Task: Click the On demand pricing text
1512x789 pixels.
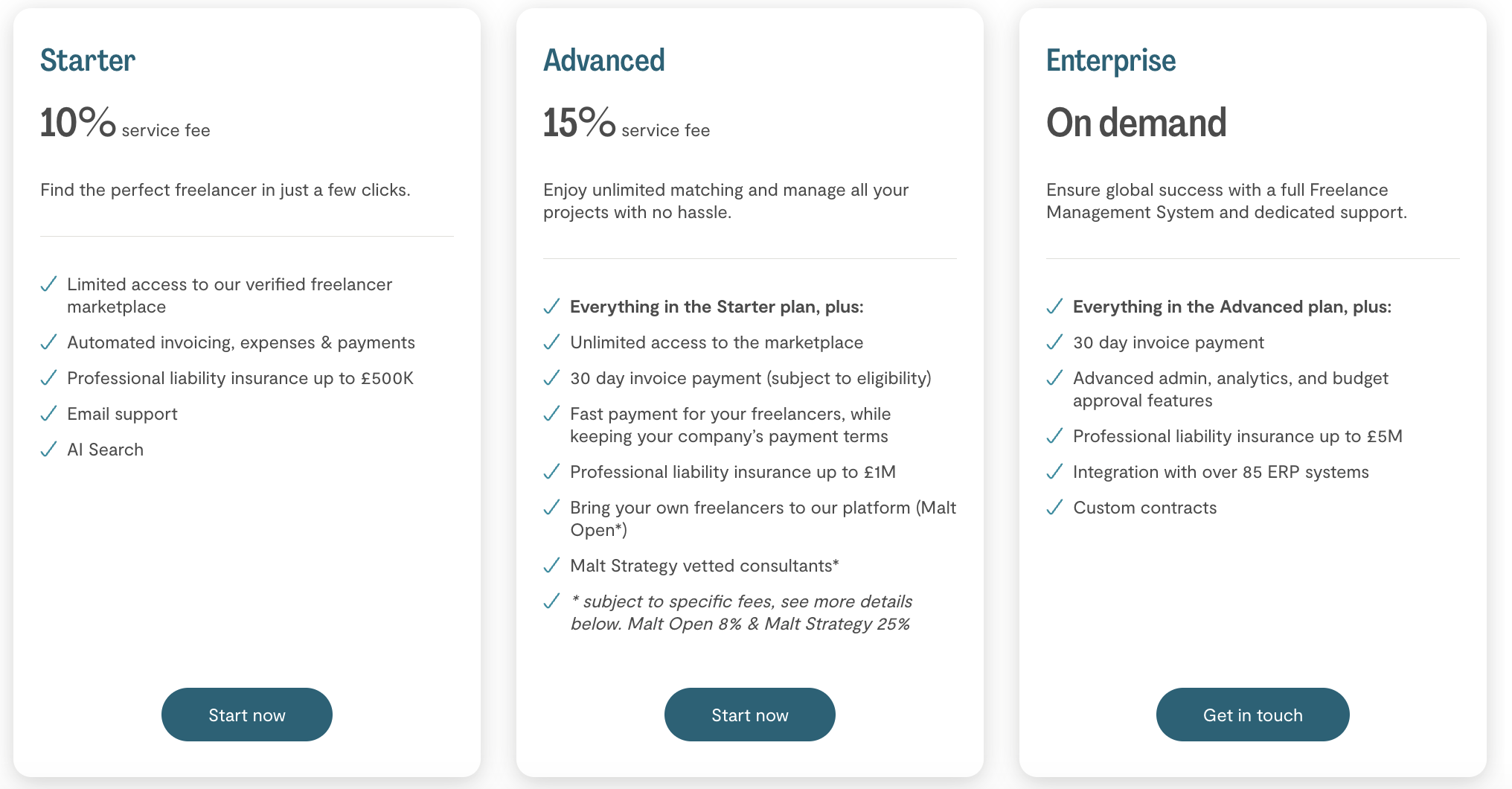Action: (1135, 123)
